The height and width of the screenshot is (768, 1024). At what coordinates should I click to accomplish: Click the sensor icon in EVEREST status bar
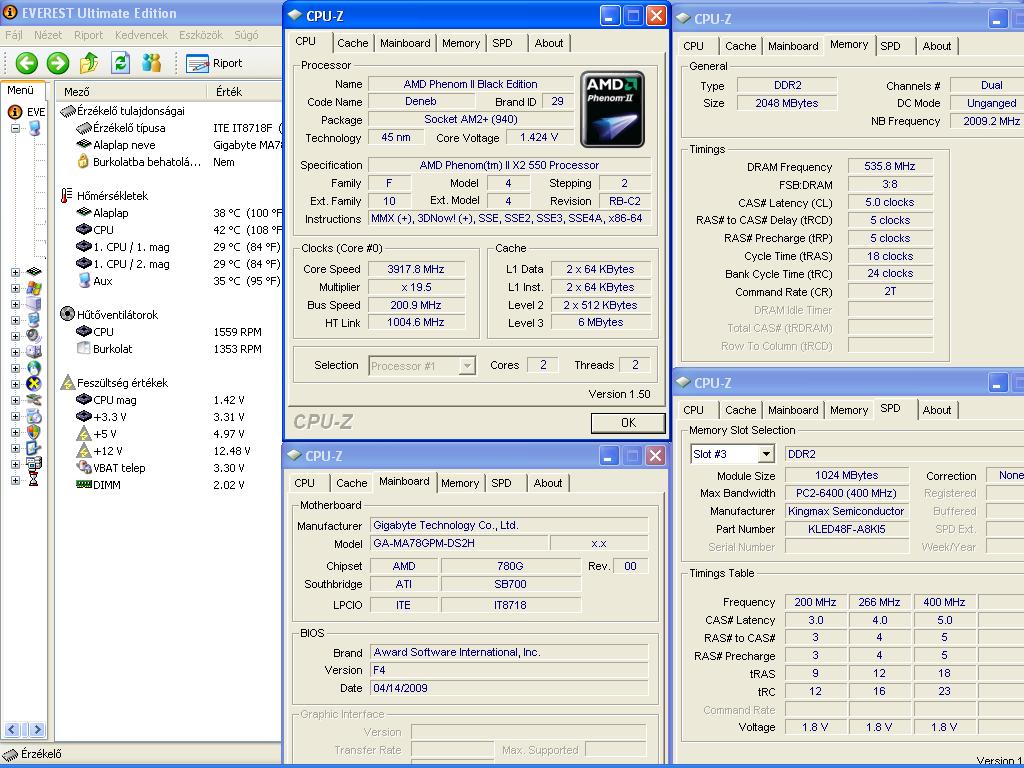click(10, 754)
